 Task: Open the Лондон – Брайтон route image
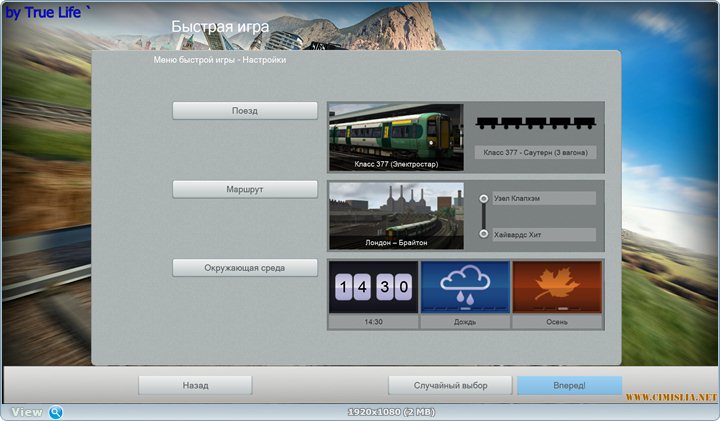pos(396,215)
